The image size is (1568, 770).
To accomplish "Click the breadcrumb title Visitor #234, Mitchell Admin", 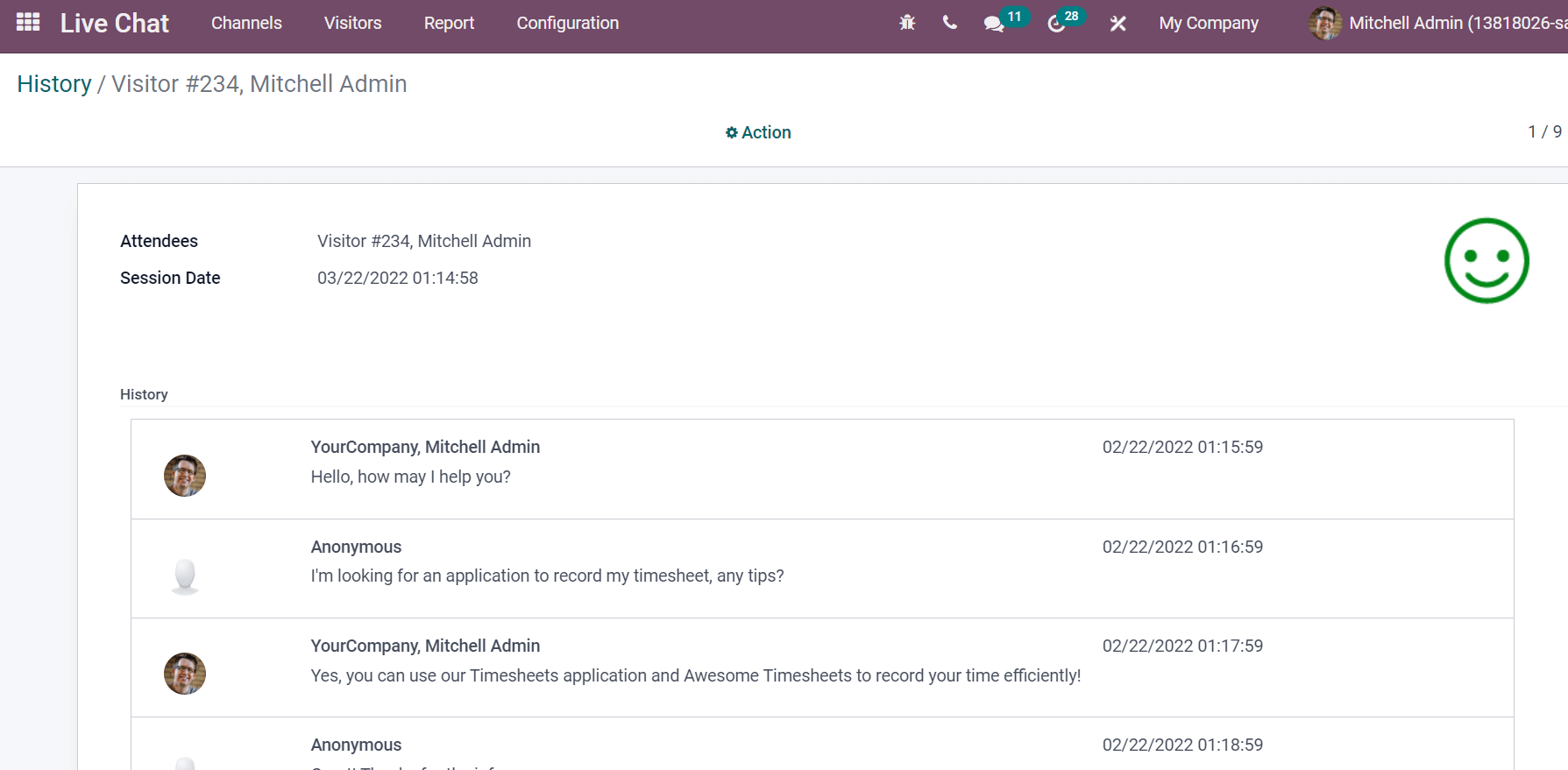I will [x=259, y=84].
